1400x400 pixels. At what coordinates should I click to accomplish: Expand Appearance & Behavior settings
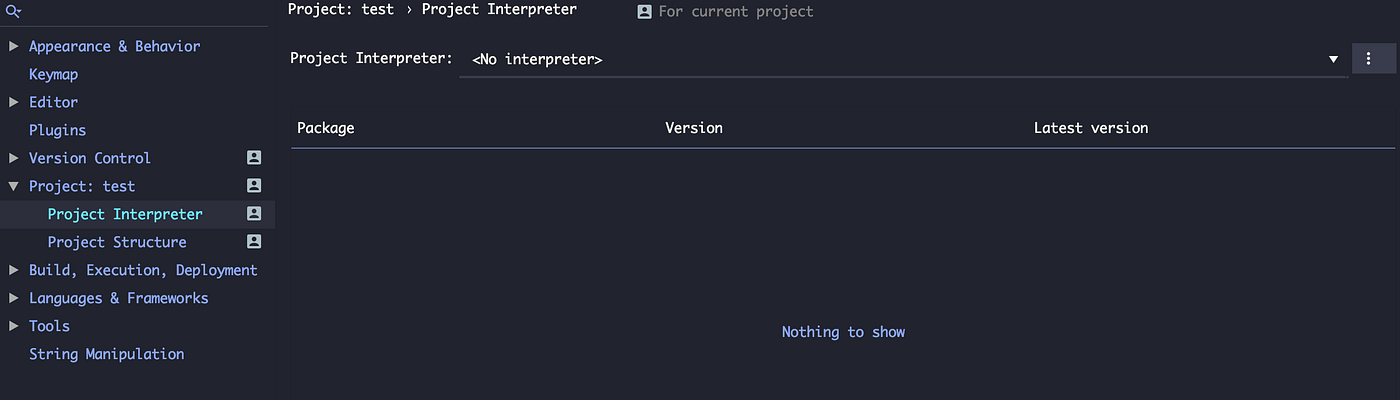[x=14, y=46]
